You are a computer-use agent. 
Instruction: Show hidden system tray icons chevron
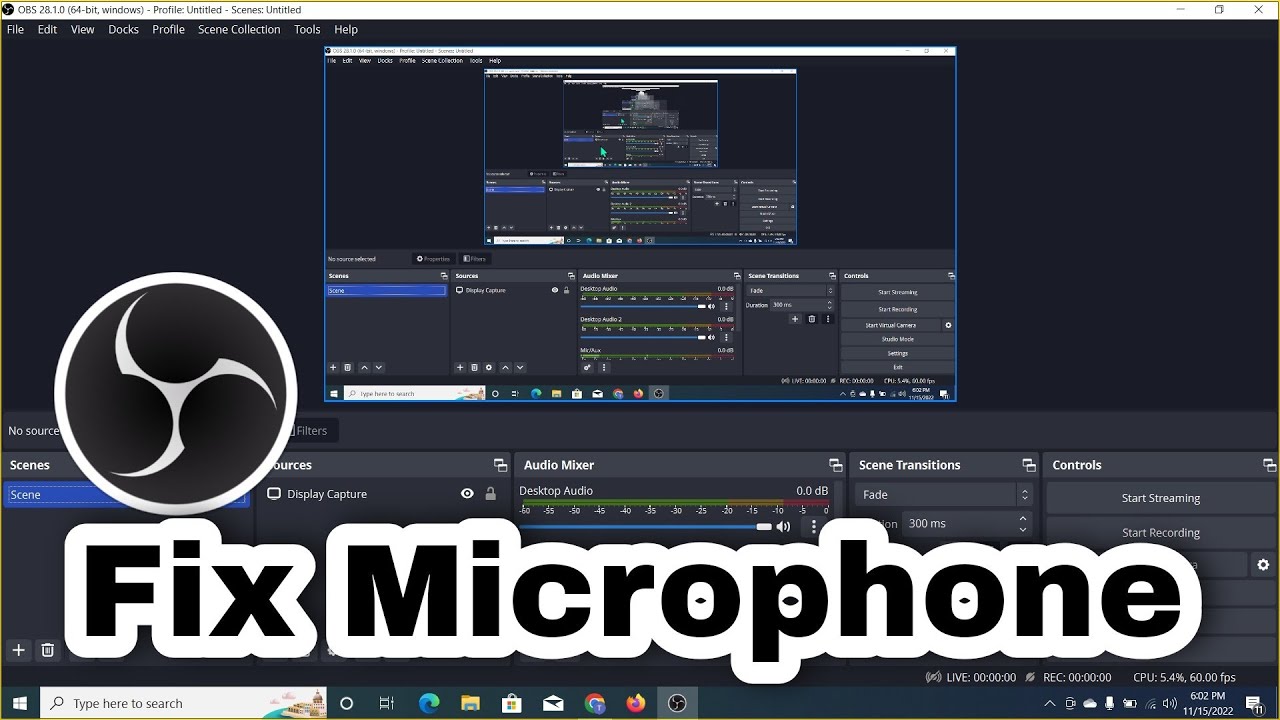click(x=1049, y=703)
